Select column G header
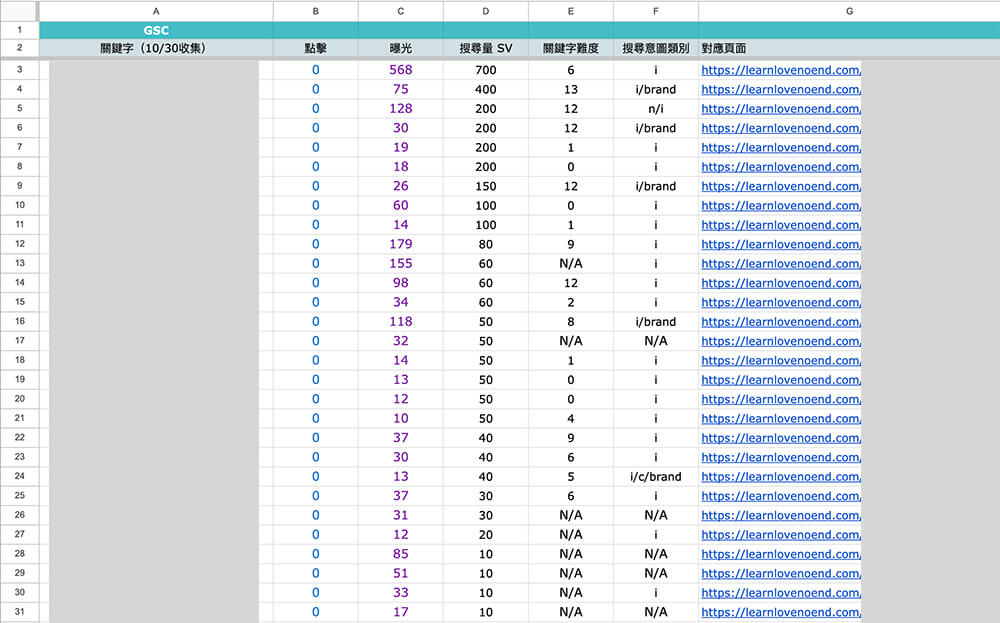 [849, 11]
